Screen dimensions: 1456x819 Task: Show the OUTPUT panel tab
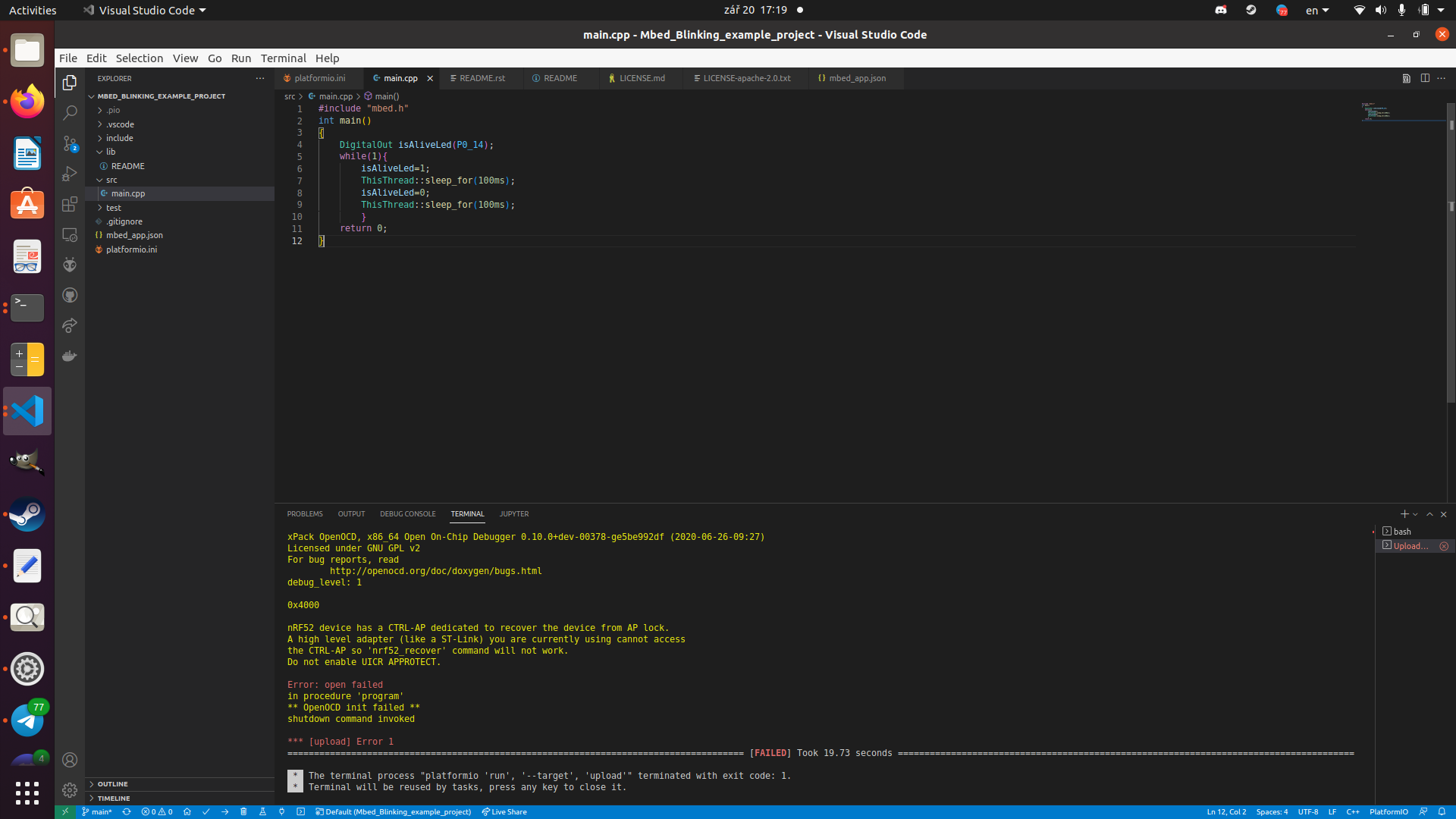[x=351, y=514]
